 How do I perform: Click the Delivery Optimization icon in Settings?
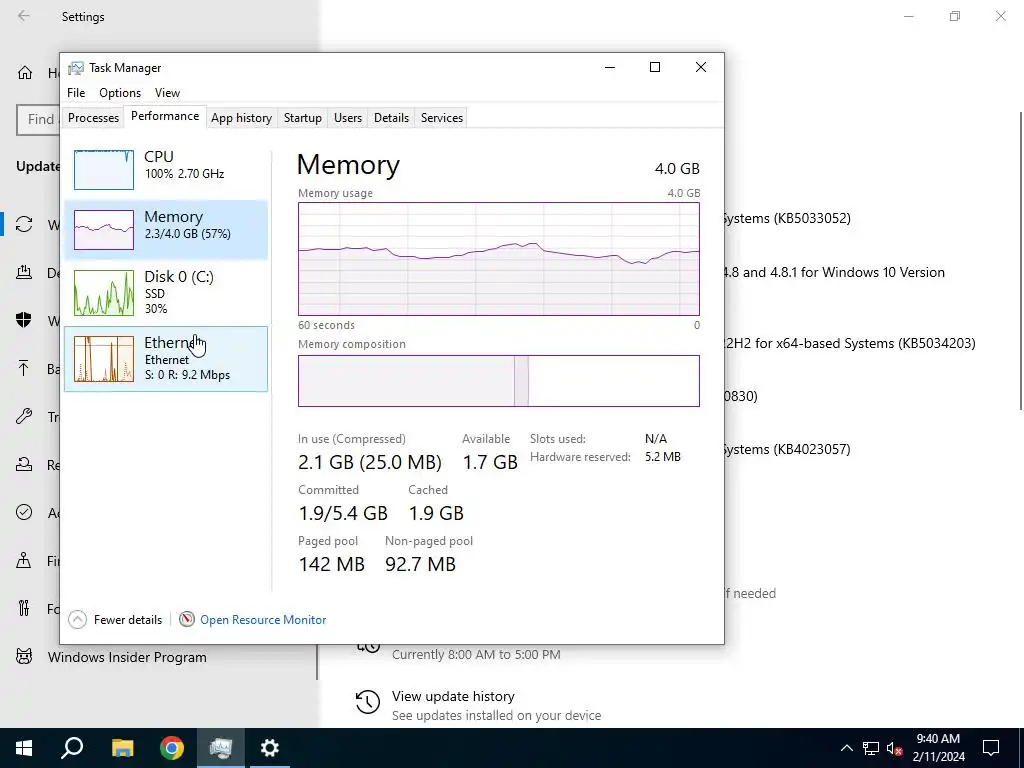click(x=24, y=272)
